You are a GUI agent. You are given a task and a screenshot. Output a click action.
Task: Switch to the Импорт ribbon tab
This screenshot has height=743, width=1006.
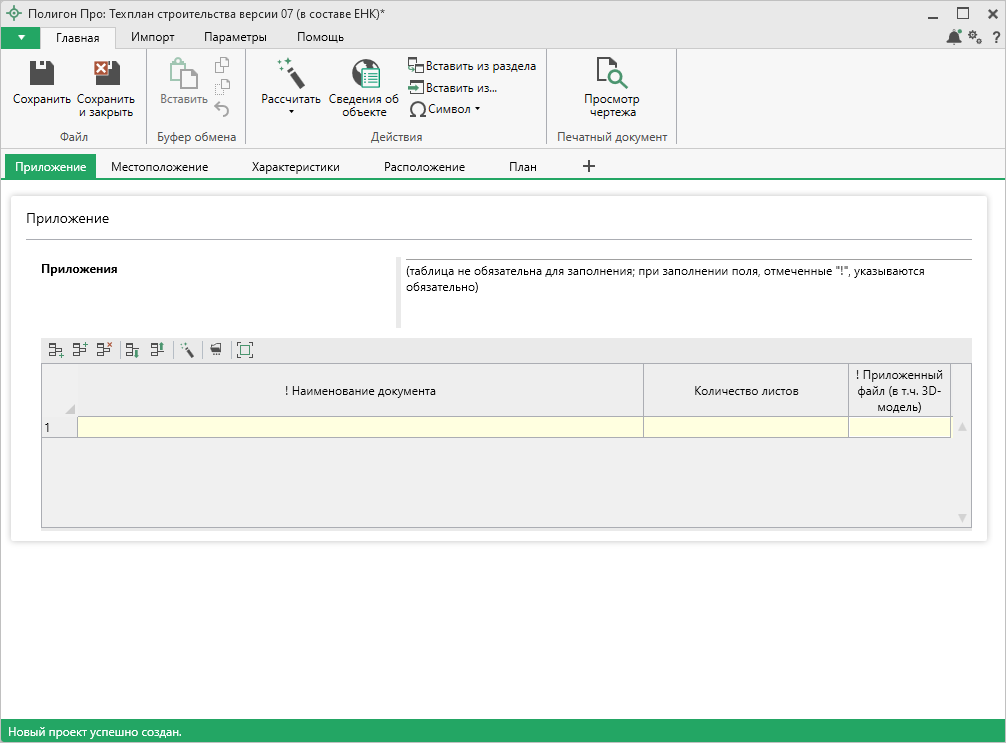(x=152, y=37)
